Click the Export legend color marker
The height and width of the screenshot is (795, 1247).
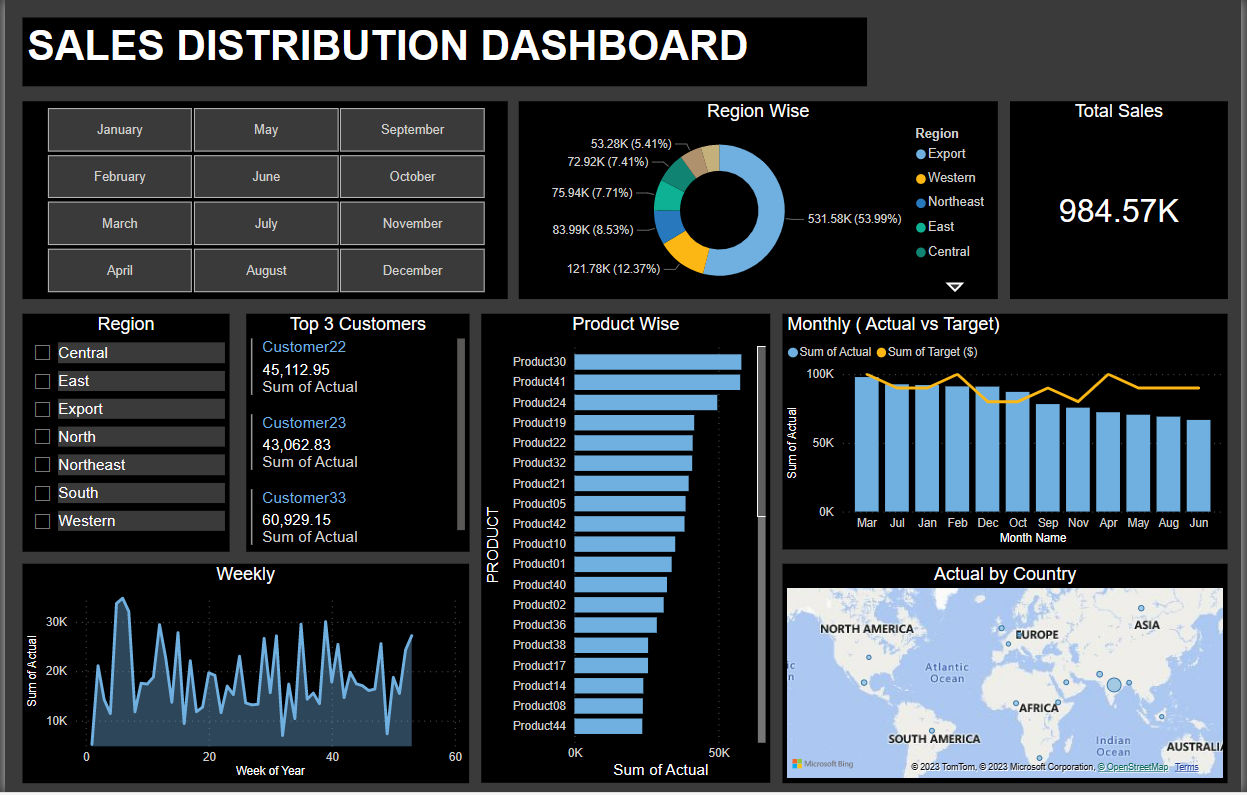[x=920, y=154]
